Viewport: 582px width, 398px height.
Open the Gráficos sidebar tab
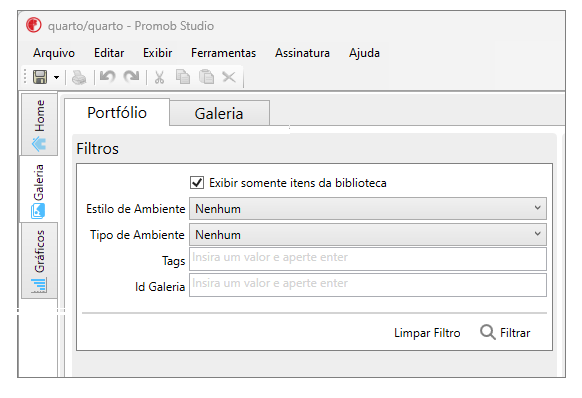tap(39, 261)
